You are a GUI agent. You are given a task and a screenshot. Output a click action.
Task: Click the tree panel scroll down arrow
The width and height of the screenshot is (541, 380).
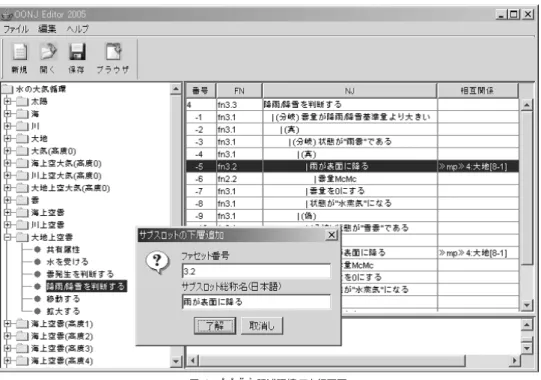point(176,361)
